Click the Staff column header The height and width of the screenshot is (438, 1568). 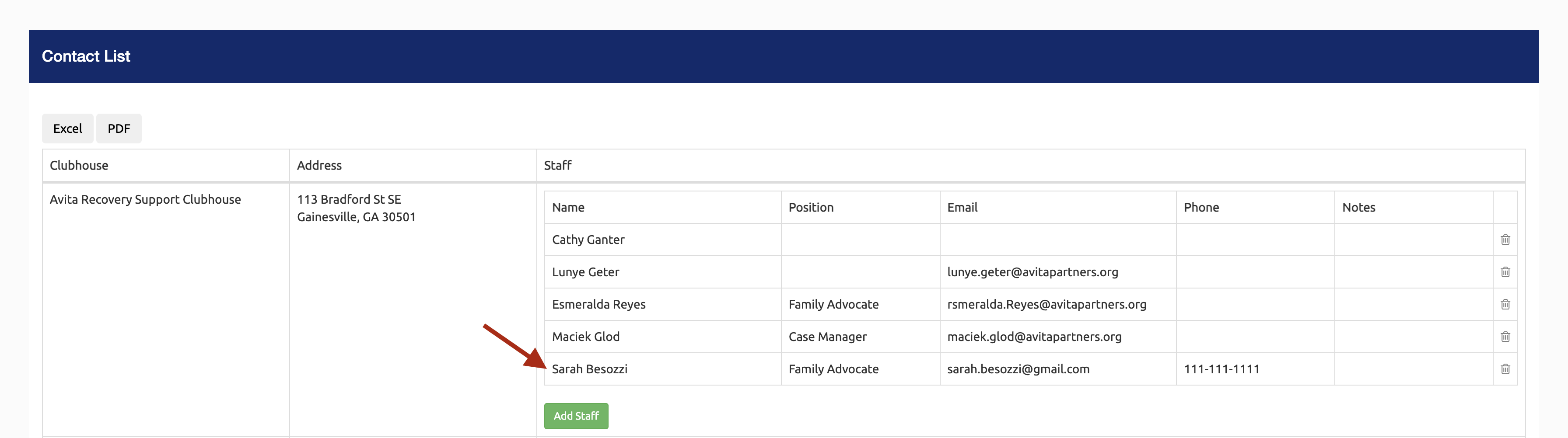[x=557, y=166]
